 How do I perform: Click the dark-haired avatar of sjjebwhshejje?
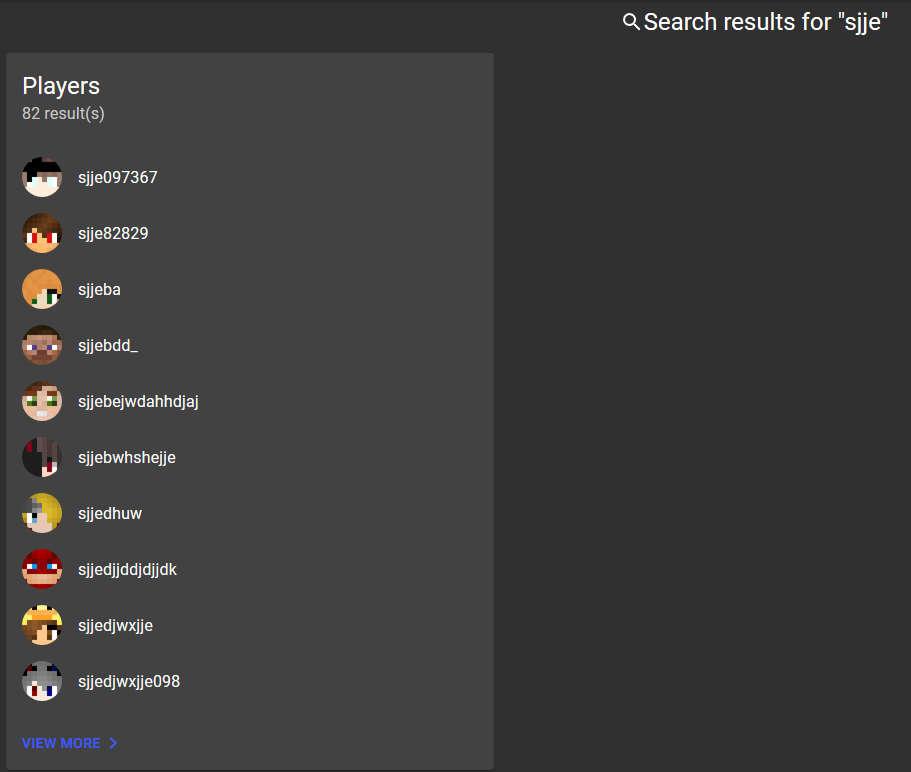tap(42, 457)
